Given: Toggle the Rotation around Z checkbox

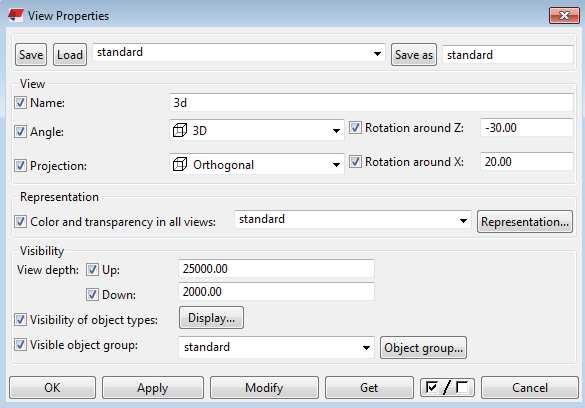Looking at the screenshot, I should point(355,128).
